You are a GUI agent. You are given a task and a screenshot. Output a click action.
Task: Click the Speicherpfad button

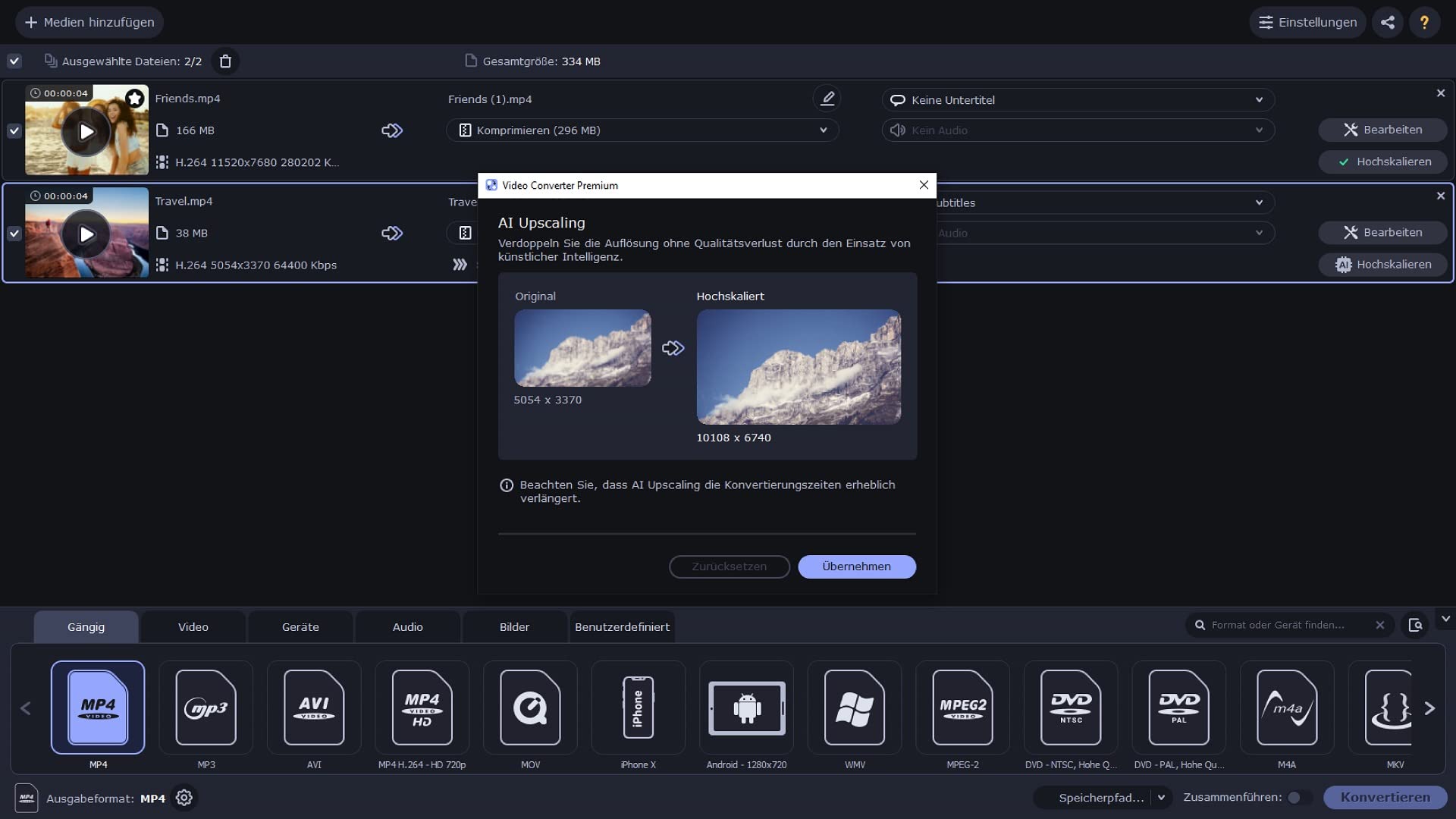[x=1094, y=798]
